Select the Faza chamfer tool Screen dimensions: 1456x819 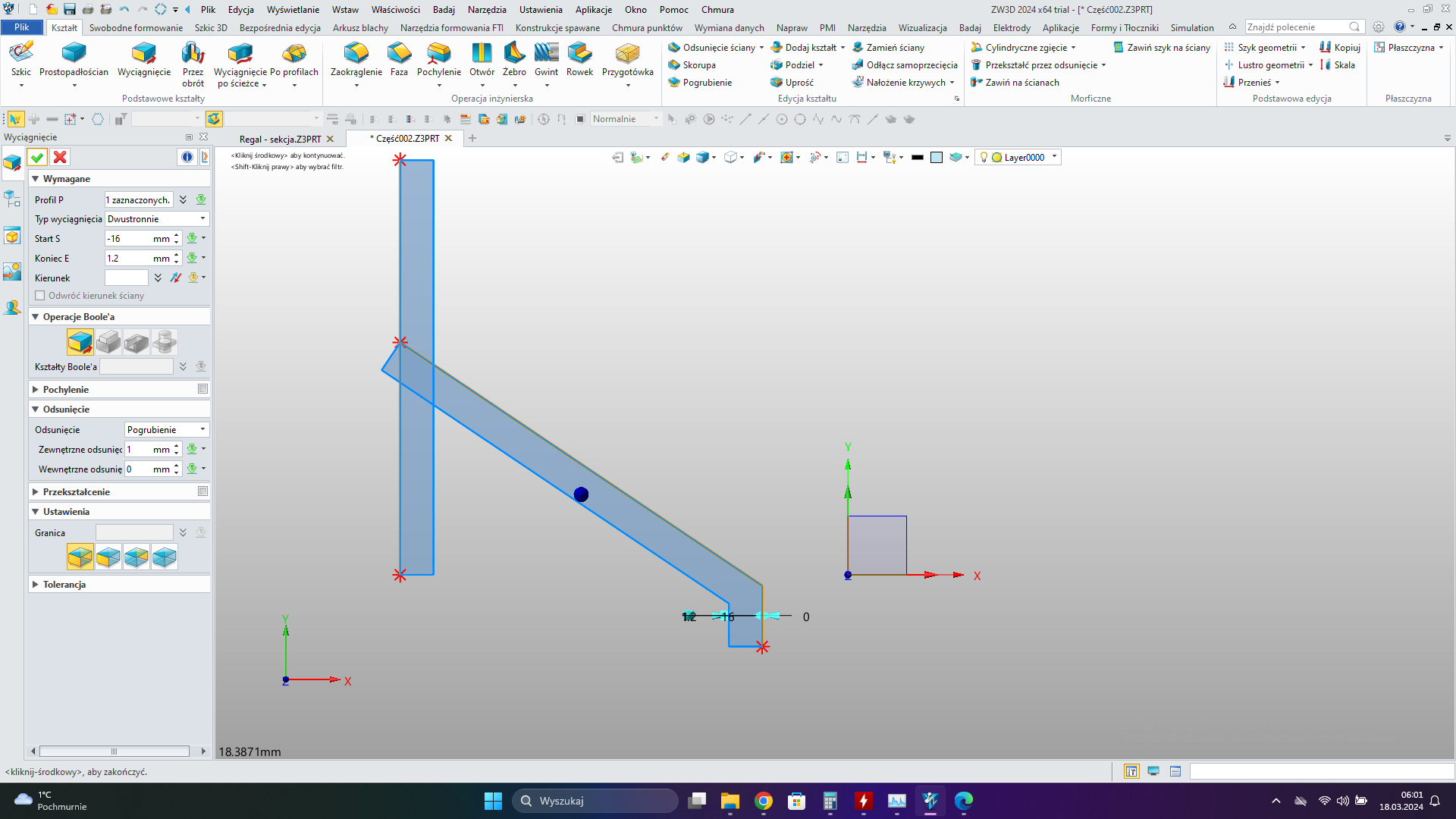coord(399,59)
